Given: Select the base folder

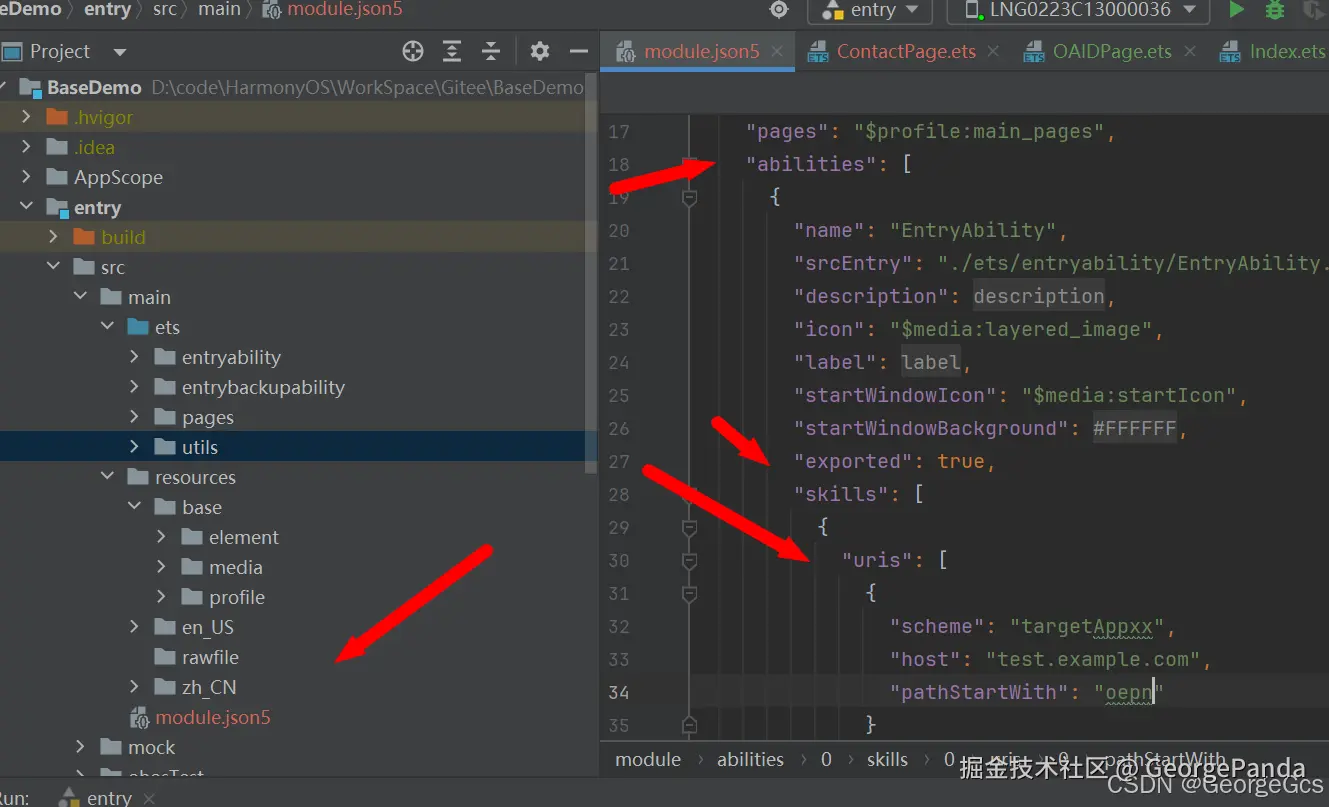Looking at the screenshot, I should coord(201,507).
